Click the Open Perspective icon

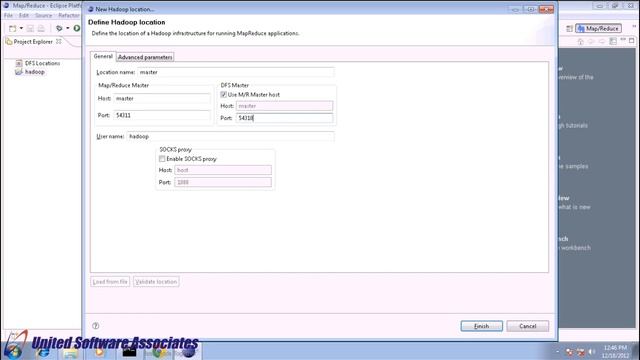coord(569,29)
